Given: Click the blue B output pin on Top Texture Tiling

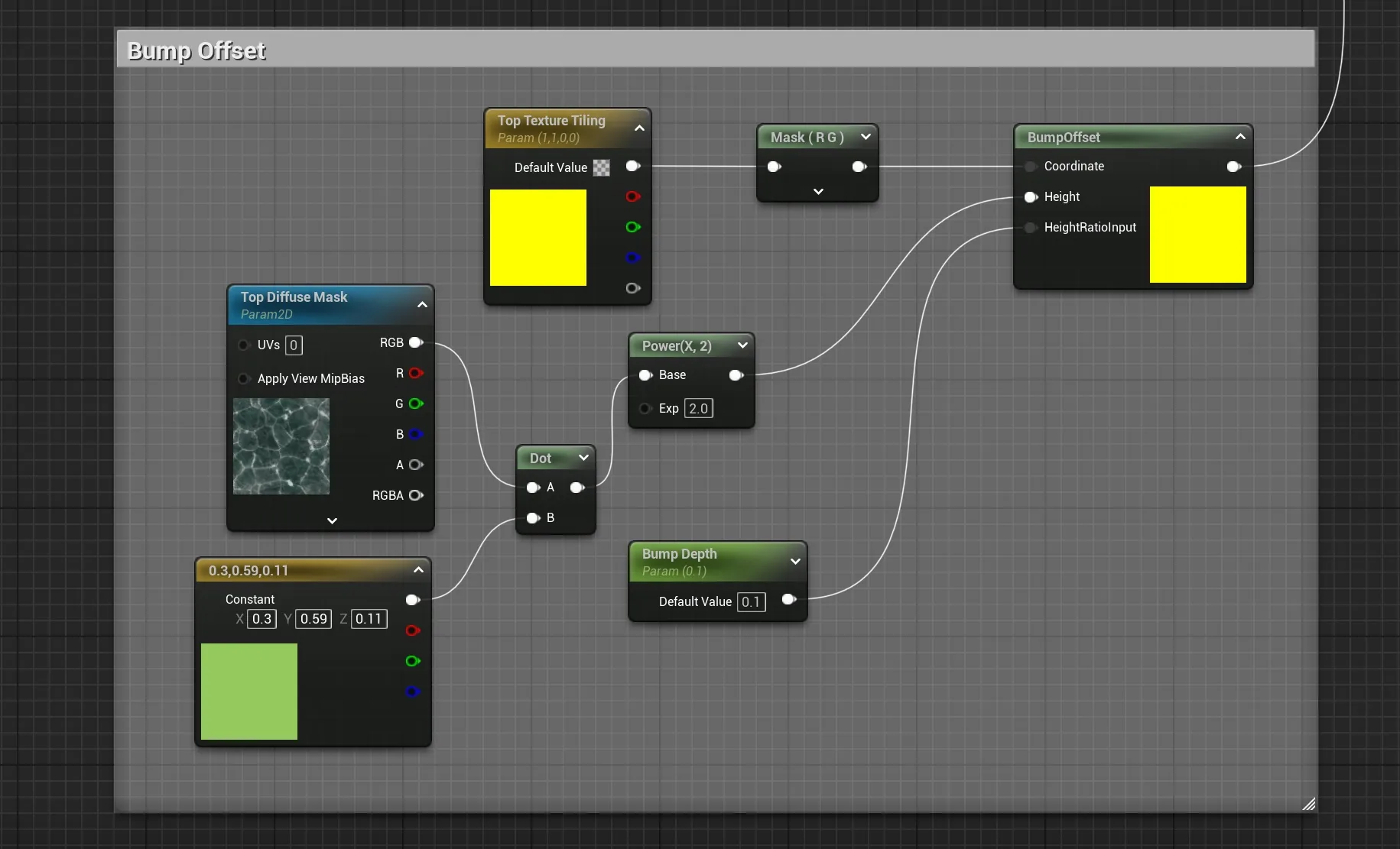Looking at the screenshot, I should click(632, 258).
